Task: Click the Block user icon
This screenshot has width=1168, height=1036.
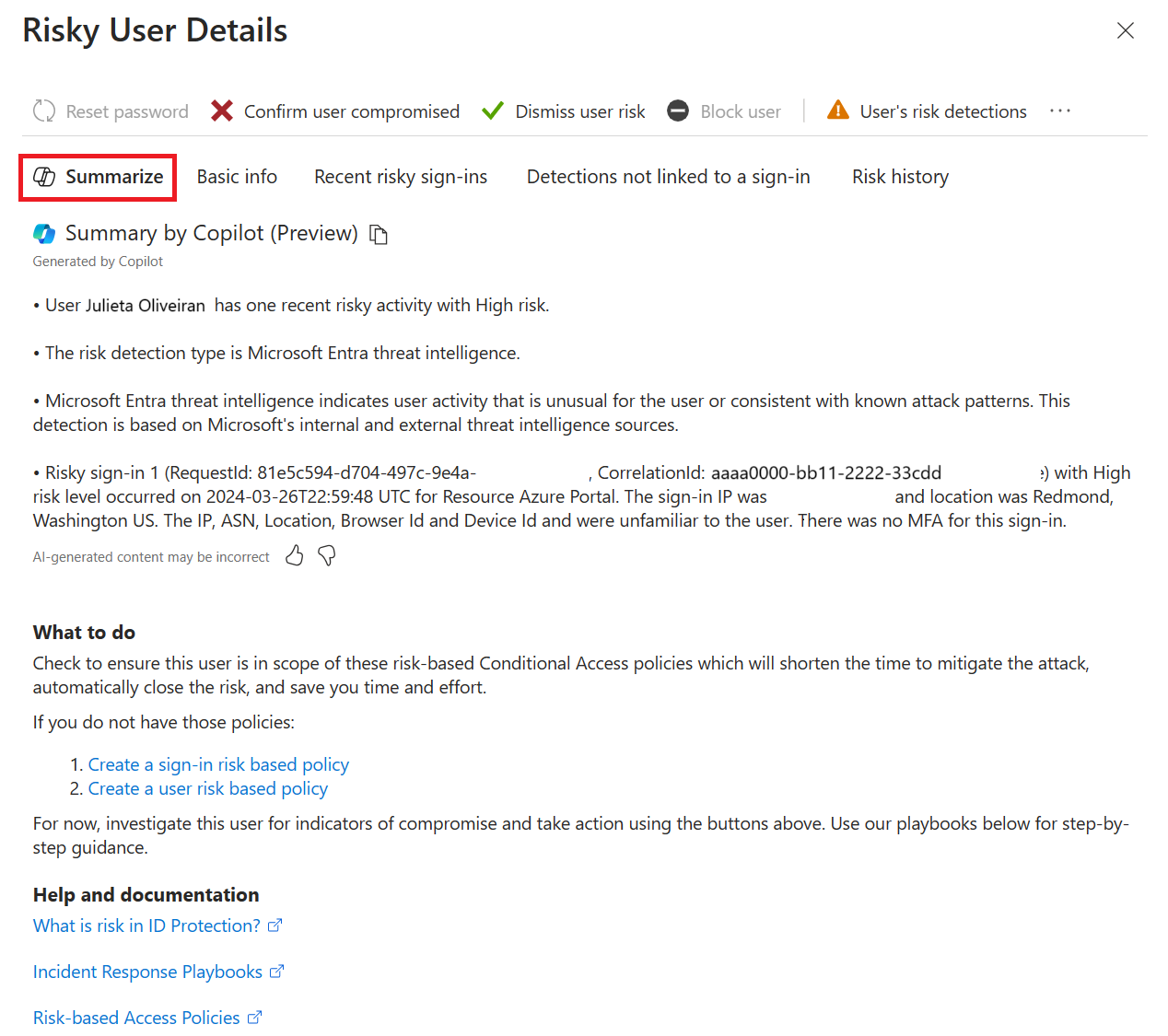Action: click(x=678, y=111)
